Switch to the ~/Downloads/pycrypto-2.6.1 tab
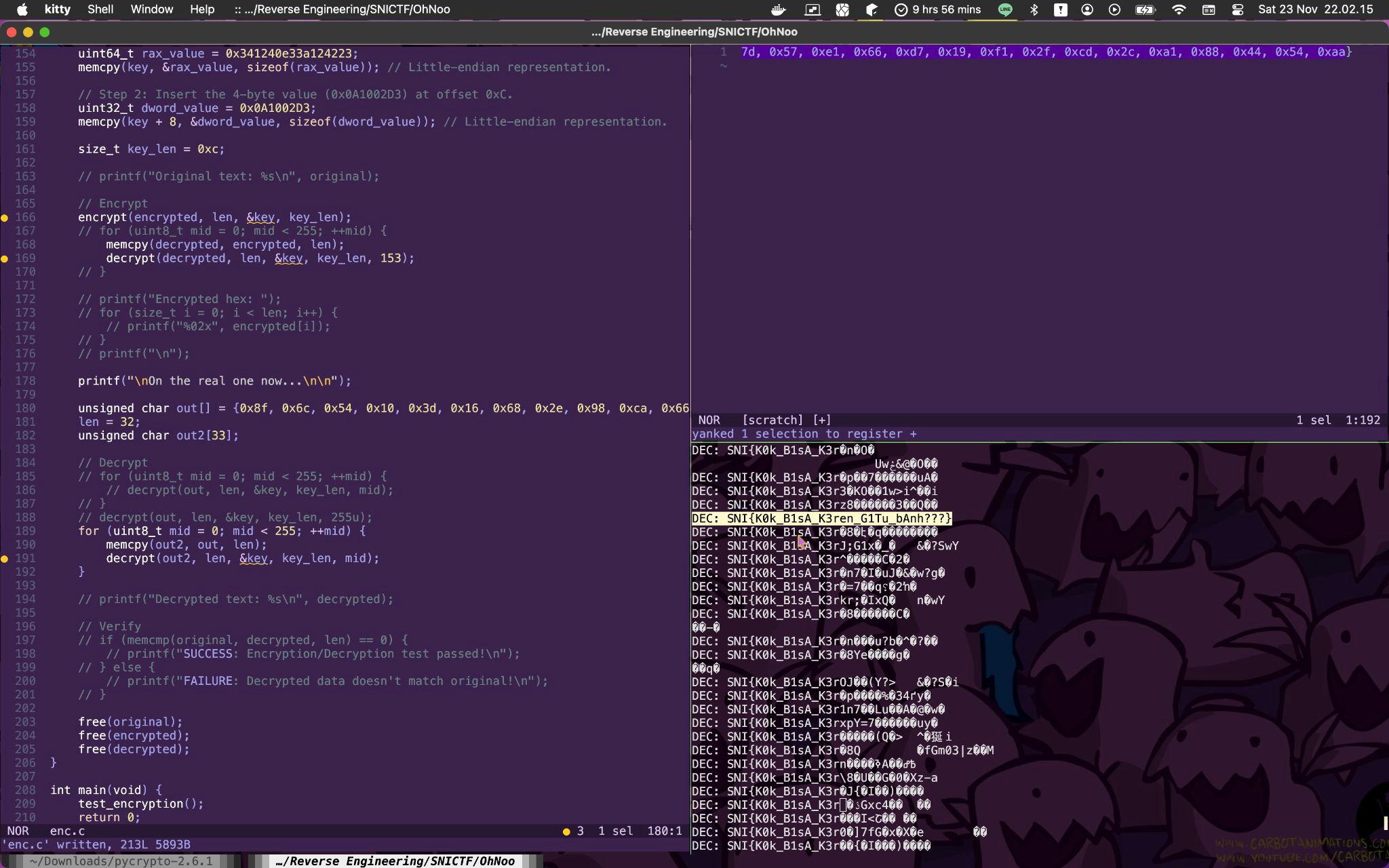This screenshot has width=1389, height=868. click(x=121, y=861)
